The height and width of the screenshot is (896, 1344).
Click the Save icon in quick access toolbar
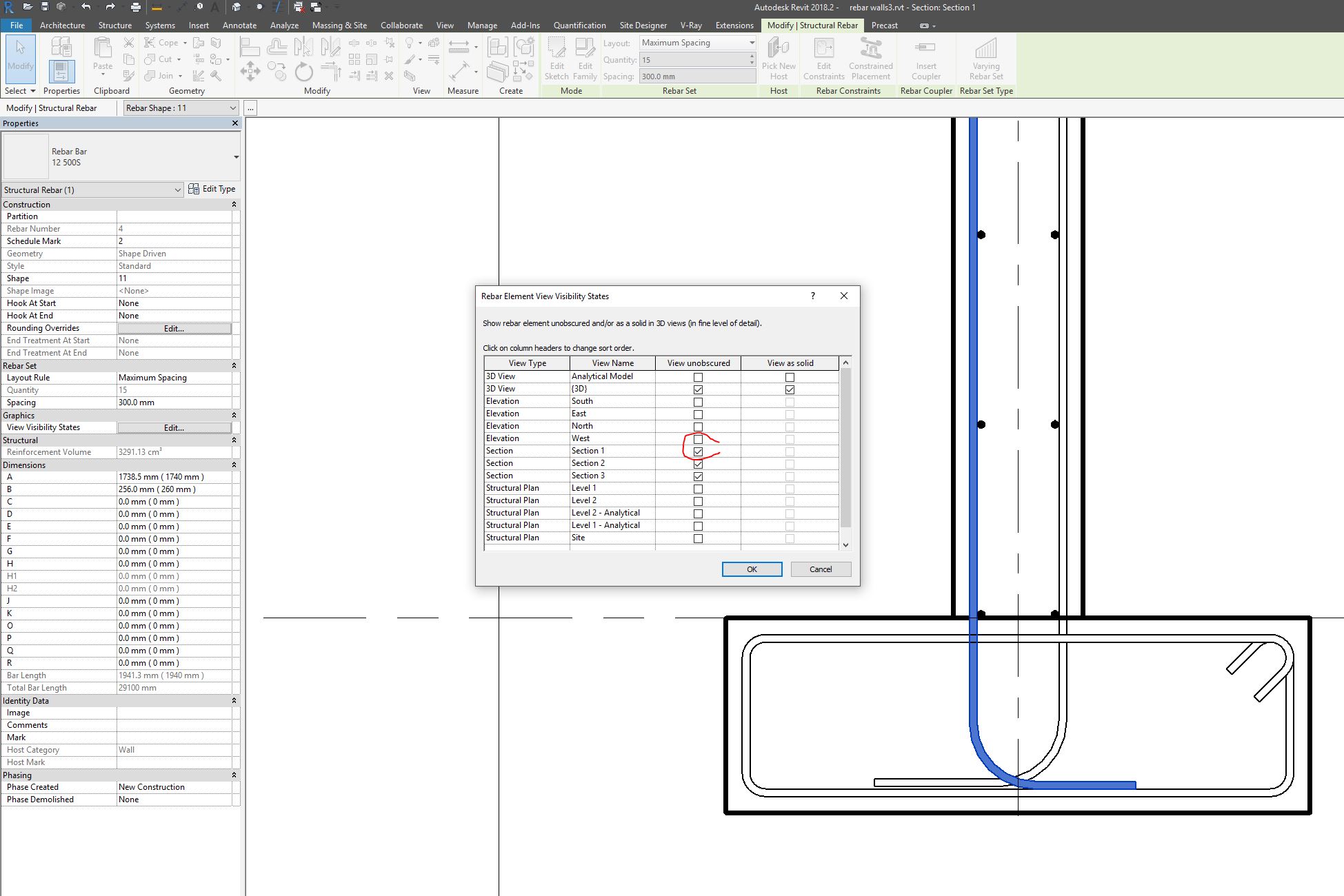(44, 7)
